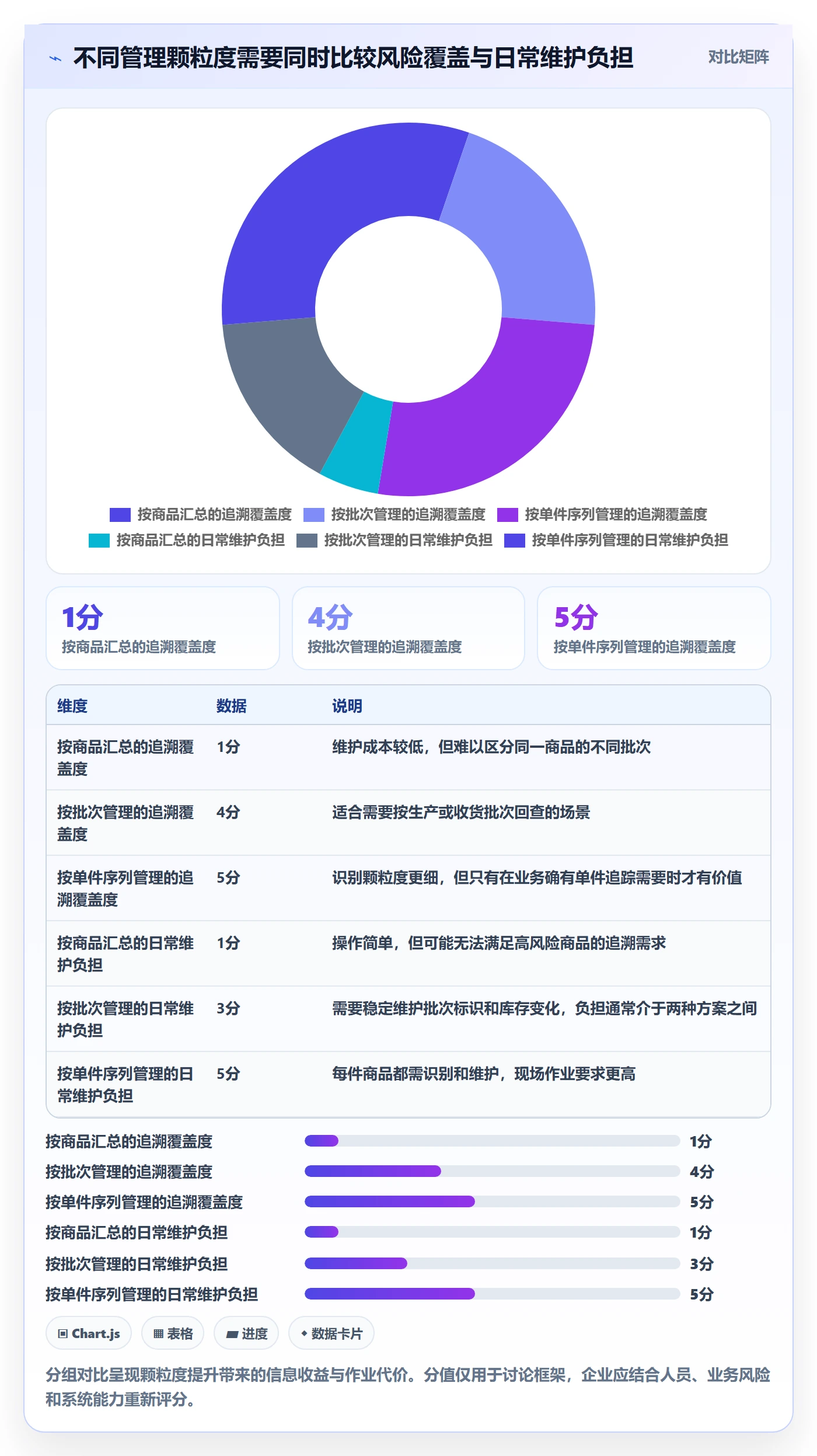Select the Chart.js tag chip
Viewport: 817px width, 1456px height.
(x=89, y=1333)
